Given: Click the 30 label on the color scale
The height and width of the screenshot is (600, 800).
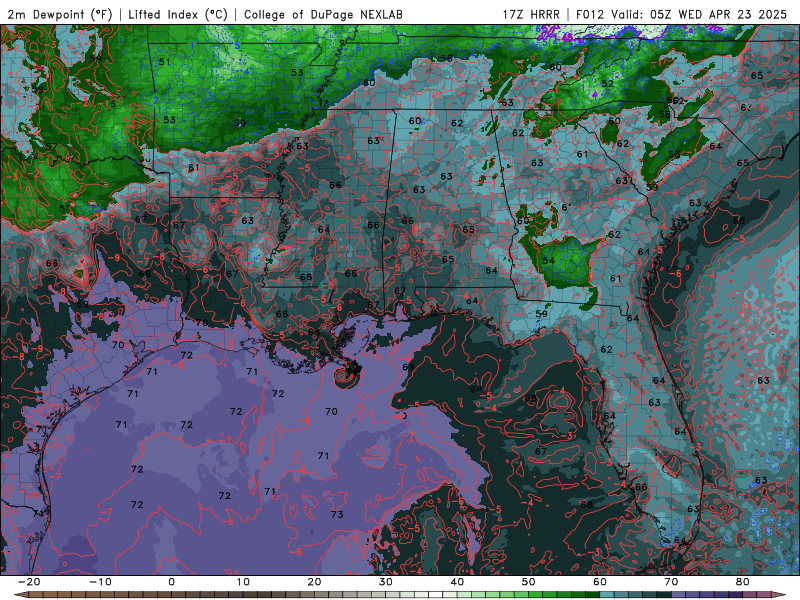Looking at the screenshot, I should (386, 582).
